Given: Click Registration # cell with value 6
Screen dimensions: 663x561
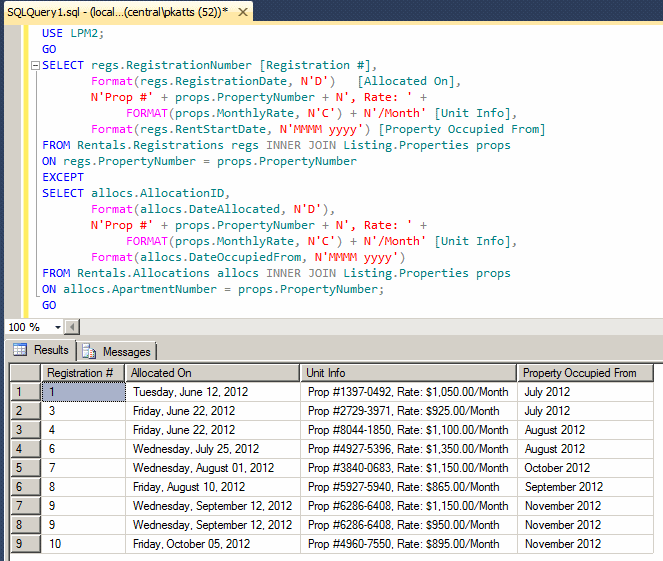Looking at the screenshot, I should click(x=83, y=449).
